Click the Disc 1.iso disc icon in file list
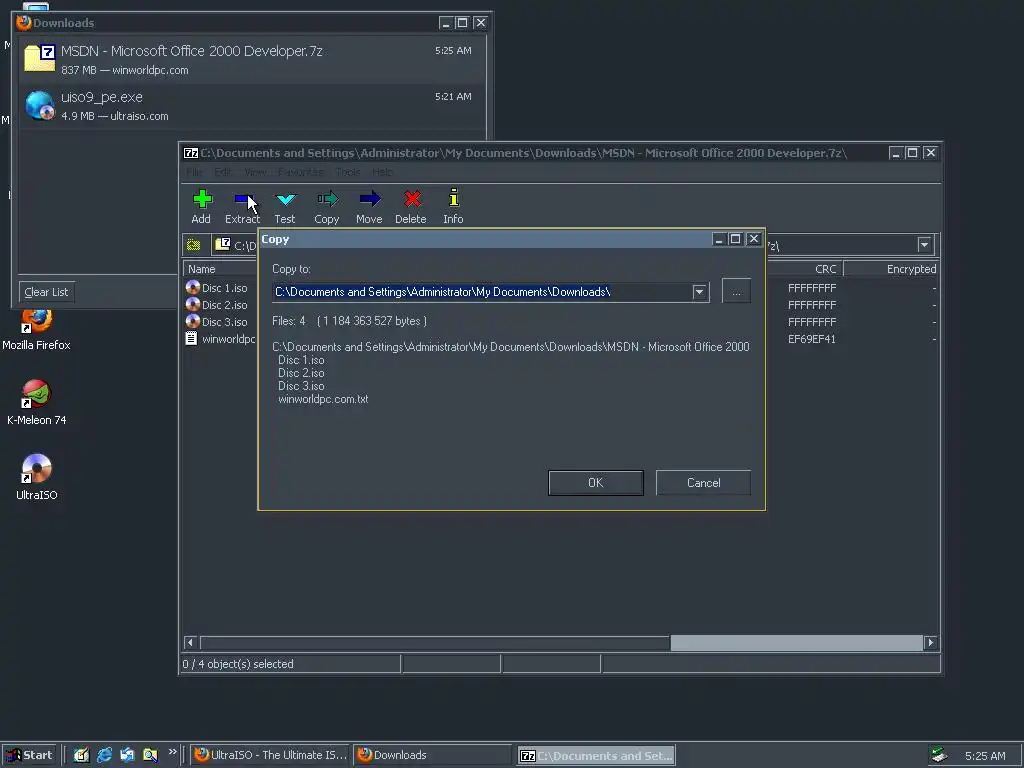Screen dimensions: 1024x768 pos(193,287)
